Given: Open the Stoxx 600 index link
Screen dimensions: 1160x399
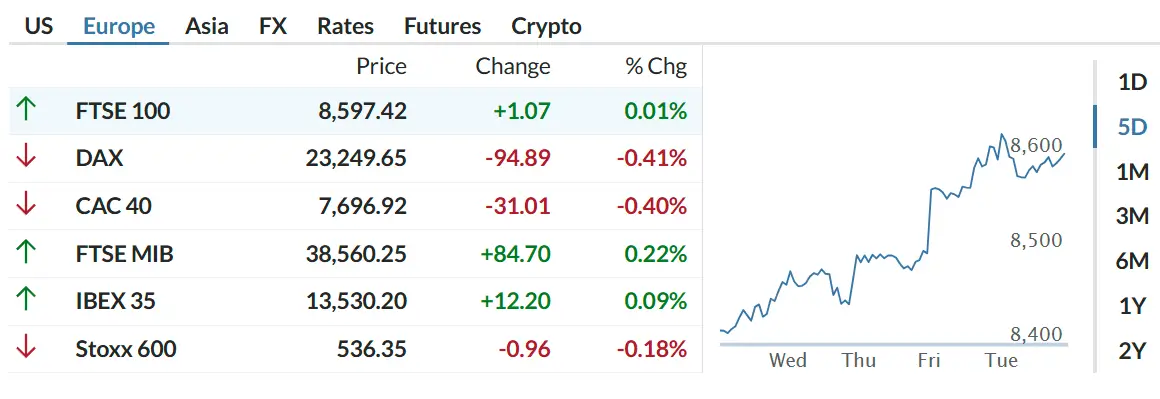Looking at the screenshot, I should click(x=126, y=349).
